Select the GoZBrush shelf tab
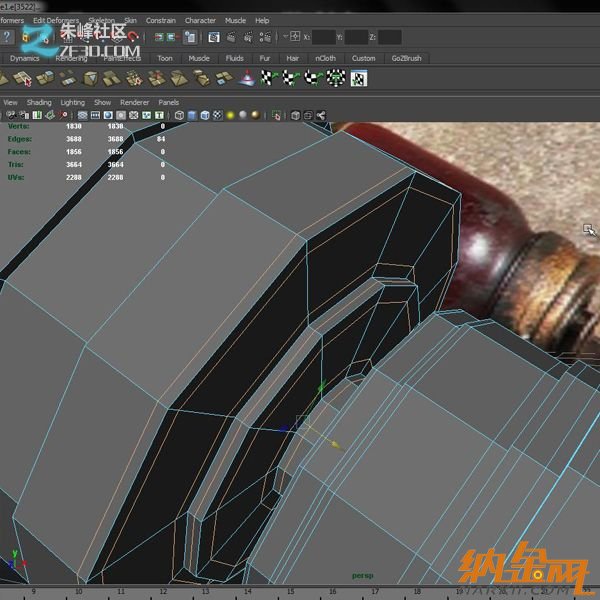The width and height of the screenshot is (600, 600). 407,58
